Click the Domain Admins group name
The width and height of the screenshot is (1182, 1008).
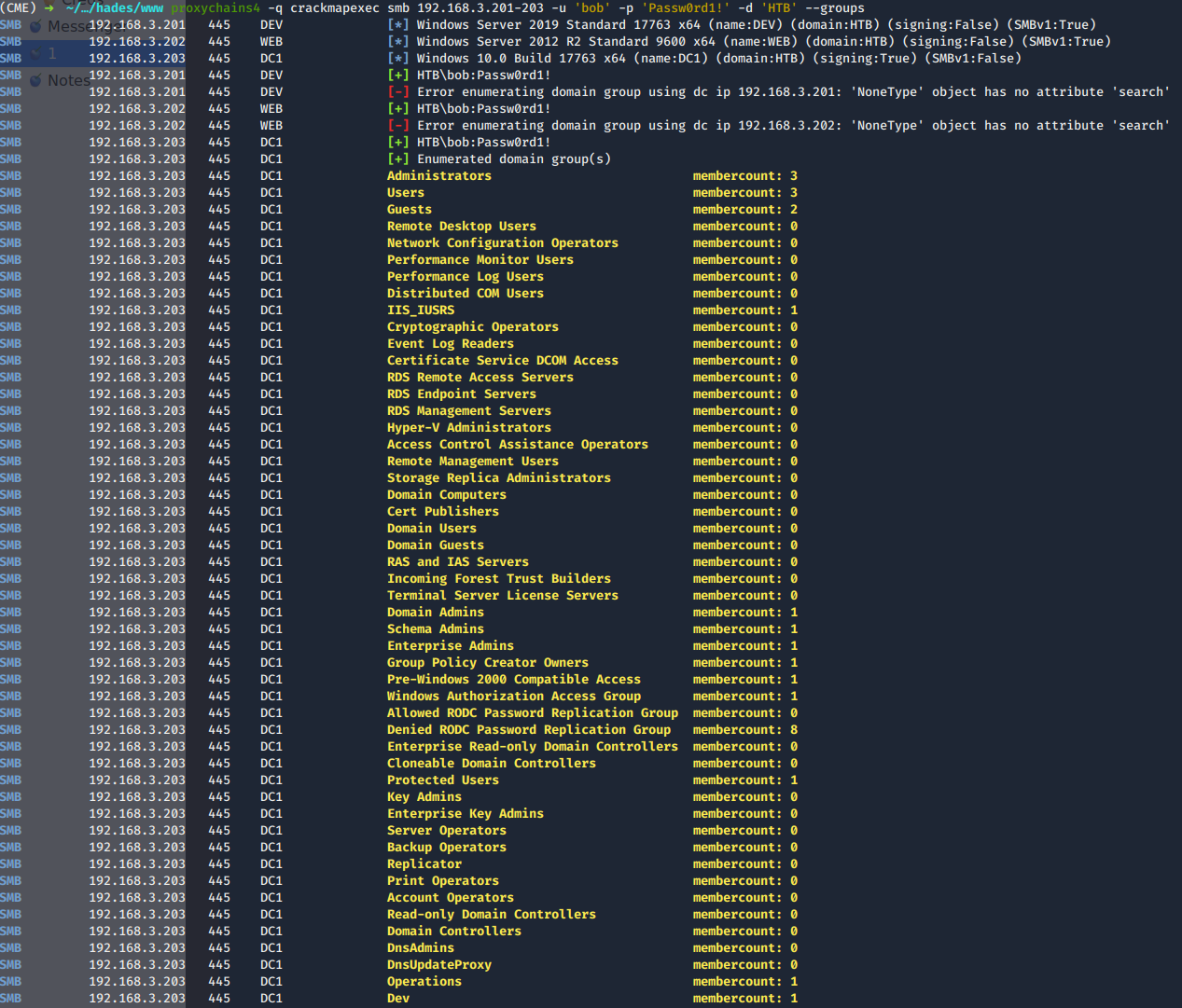click(435, 613)
